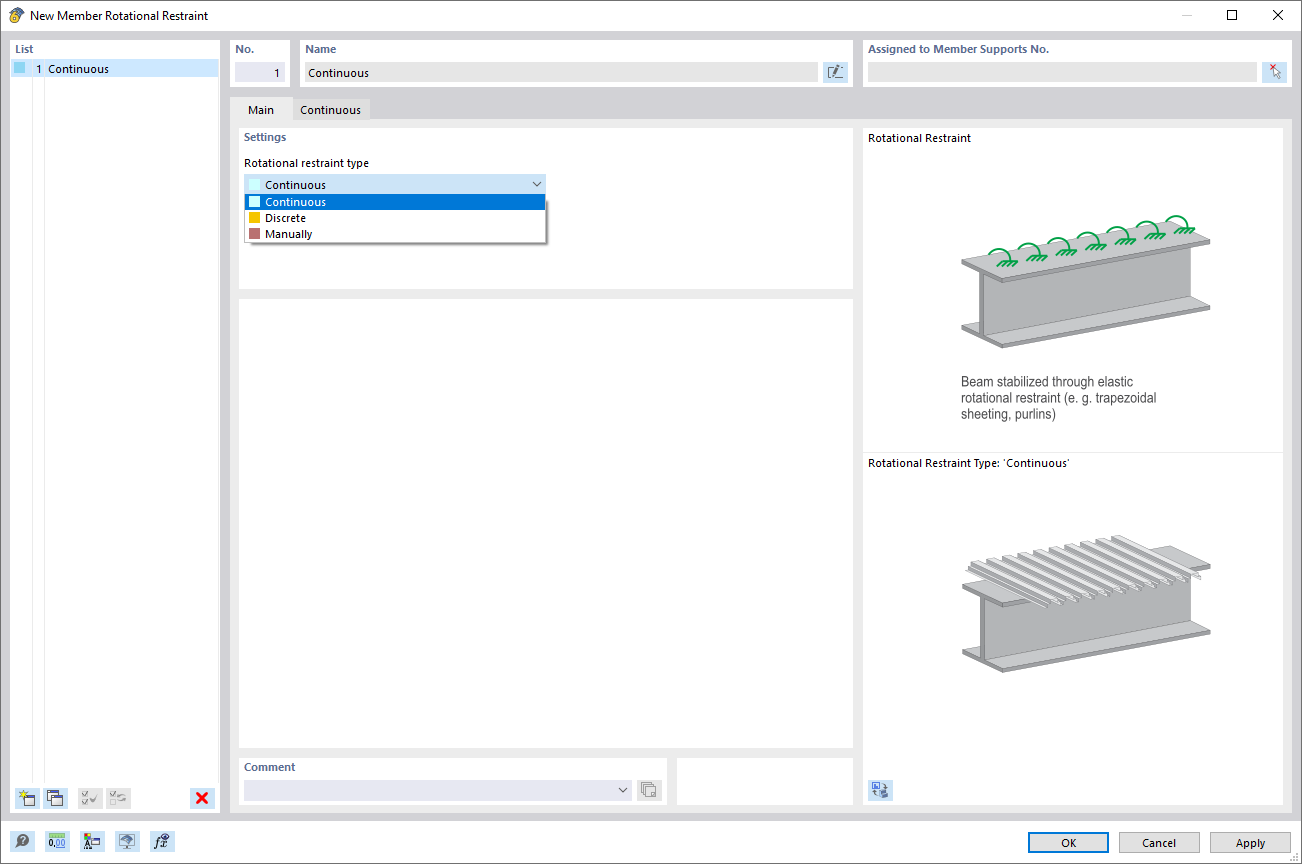Show the rendering view icon
1302x864 pixels.
point(127,841)
